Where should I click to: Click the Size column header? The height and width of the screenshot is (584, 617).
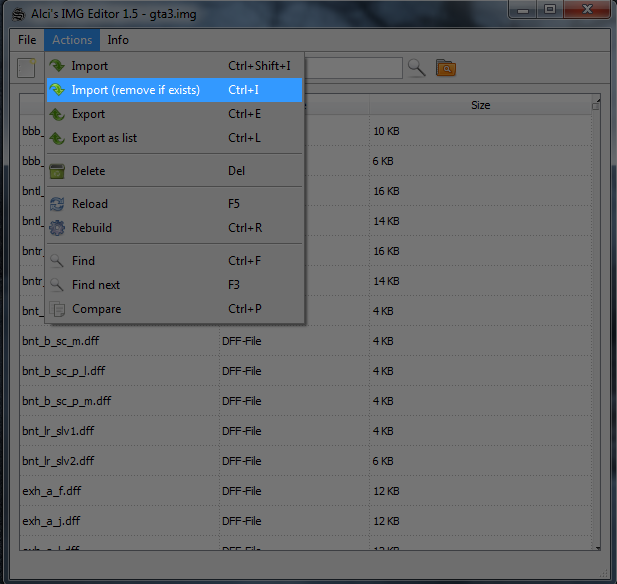480,105
